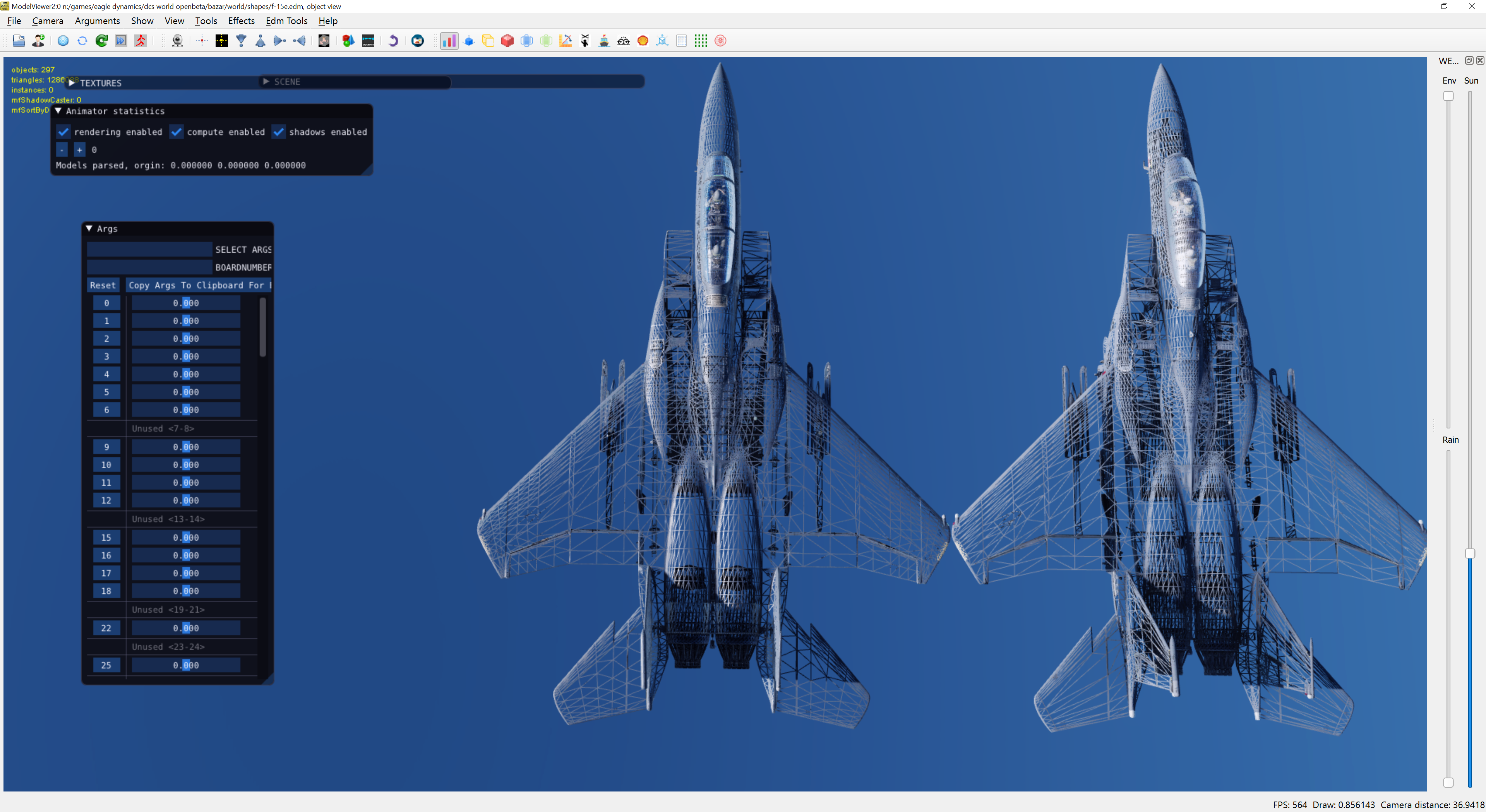Click the add-person livery icon

click(x=39, y=41)
